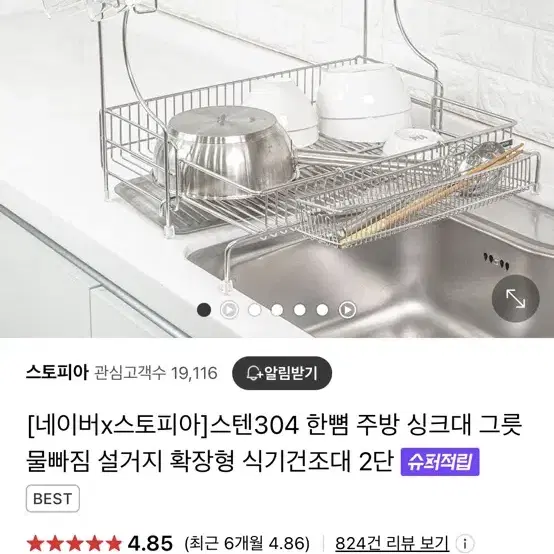The height and width of the screenshot is (554, 554).
Task: Tap the 슈퍼적립 purple badge
Action: click(x=440, y=462)
